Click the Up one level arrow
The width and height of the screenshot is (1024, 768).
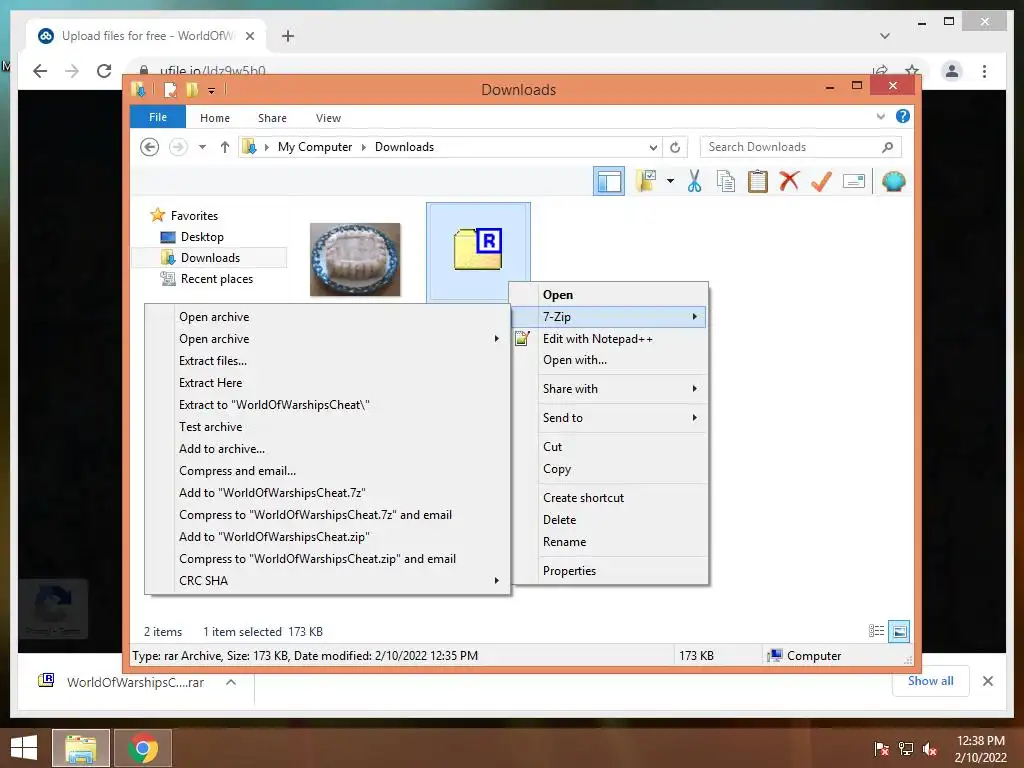click(225, 147)
